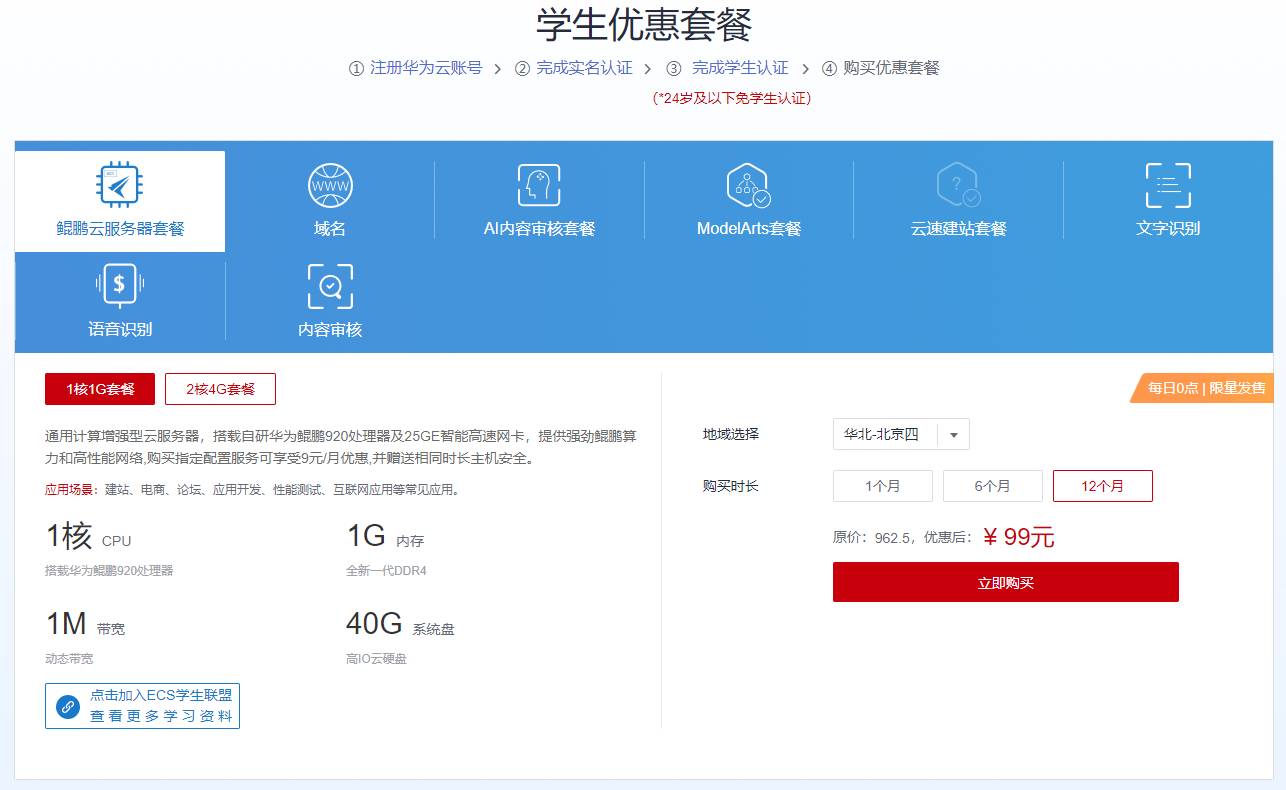Open 点击加入ECS学生联盟 link
The image size is (1286, 790).
click(x=161, y=695)
